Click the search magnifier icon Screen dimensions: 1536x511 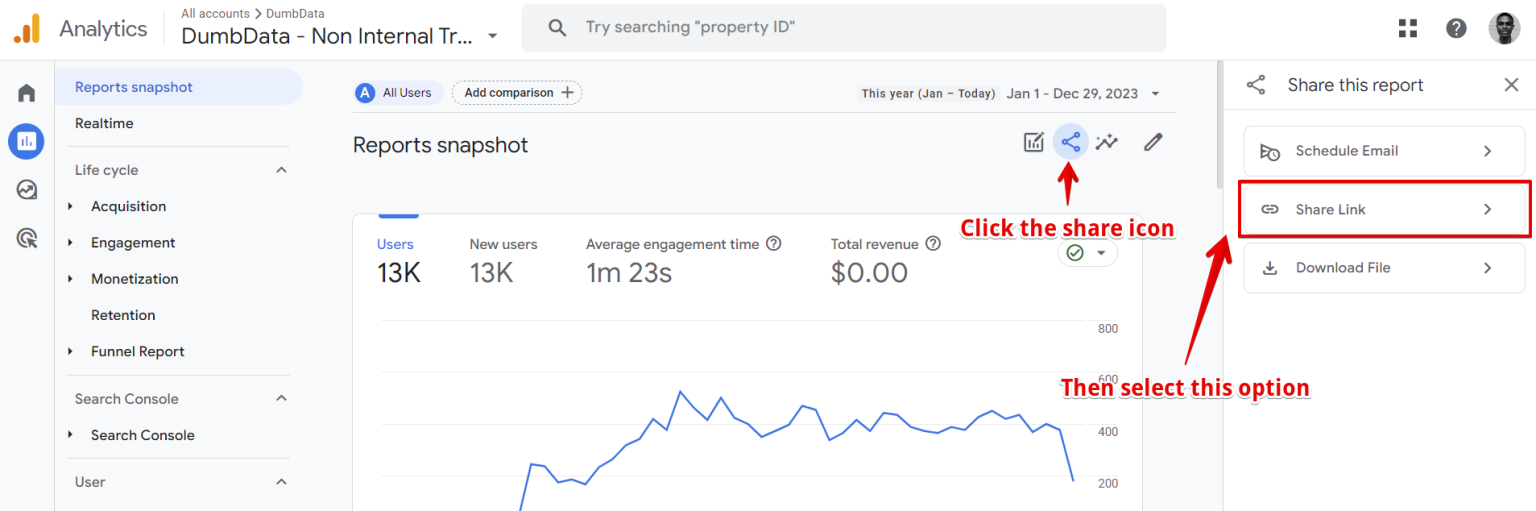(x=558, y=28)
